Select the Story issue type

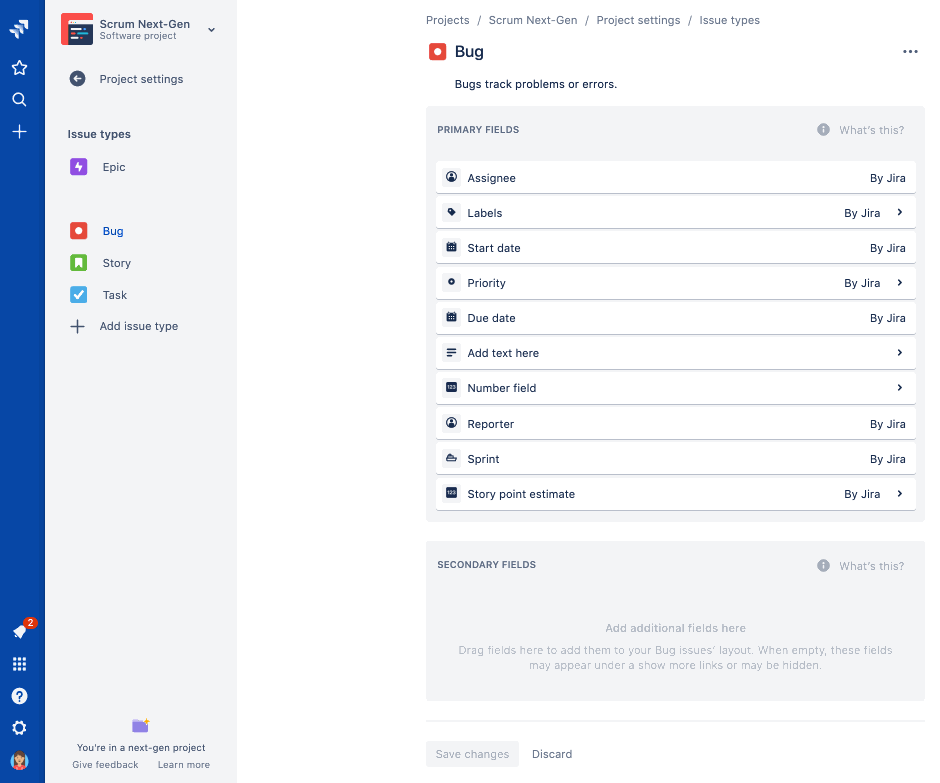pos(116,263)
